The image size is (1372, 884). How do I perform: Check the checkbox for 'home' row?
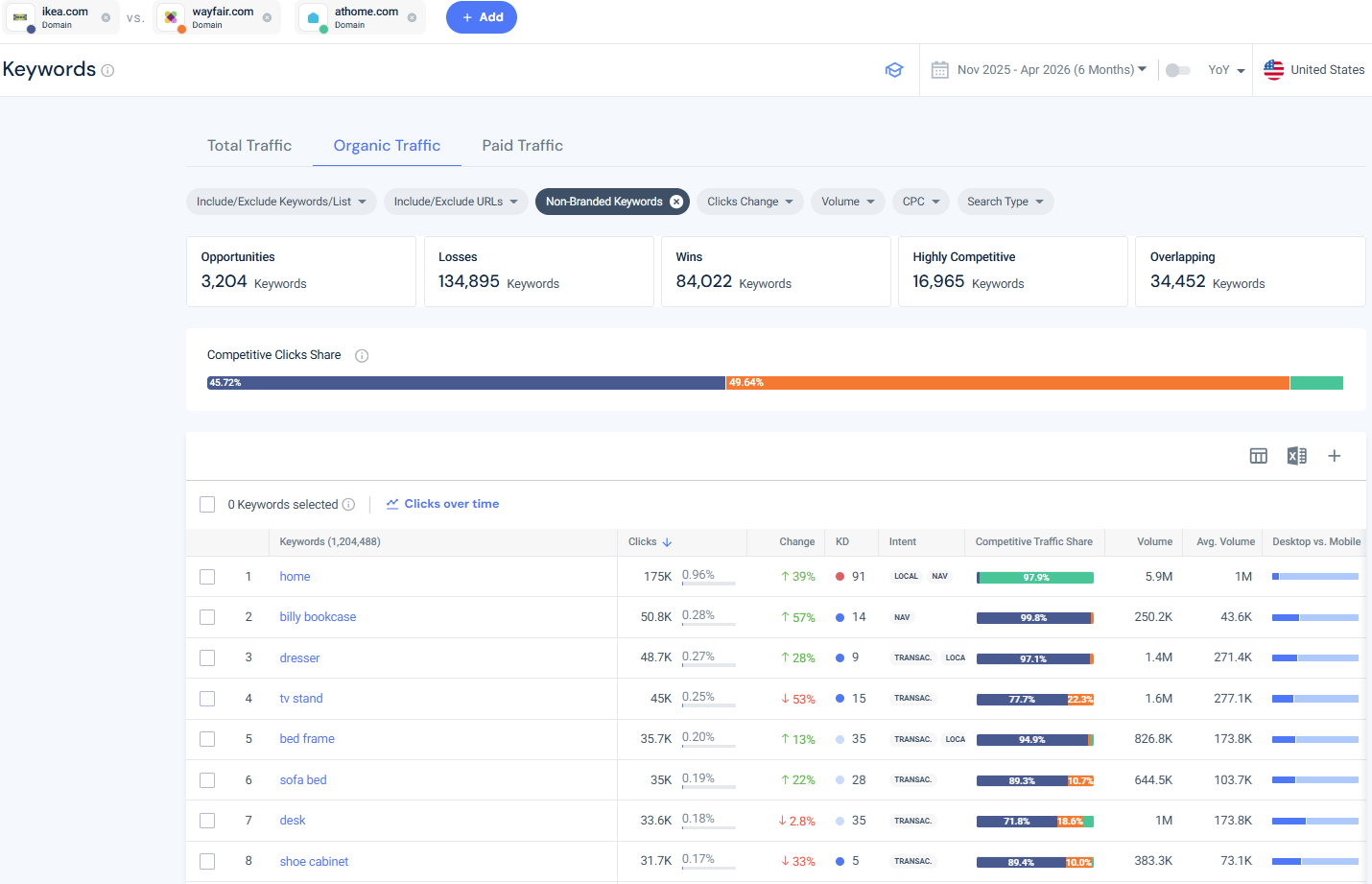coord(207,577)
